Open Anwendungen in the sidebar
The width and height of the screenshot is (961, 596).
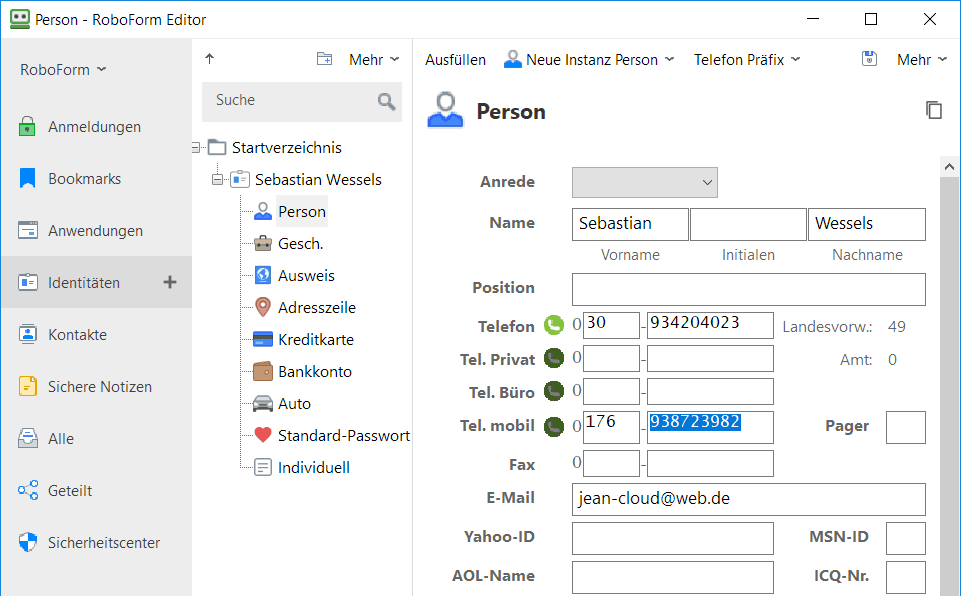96,231
